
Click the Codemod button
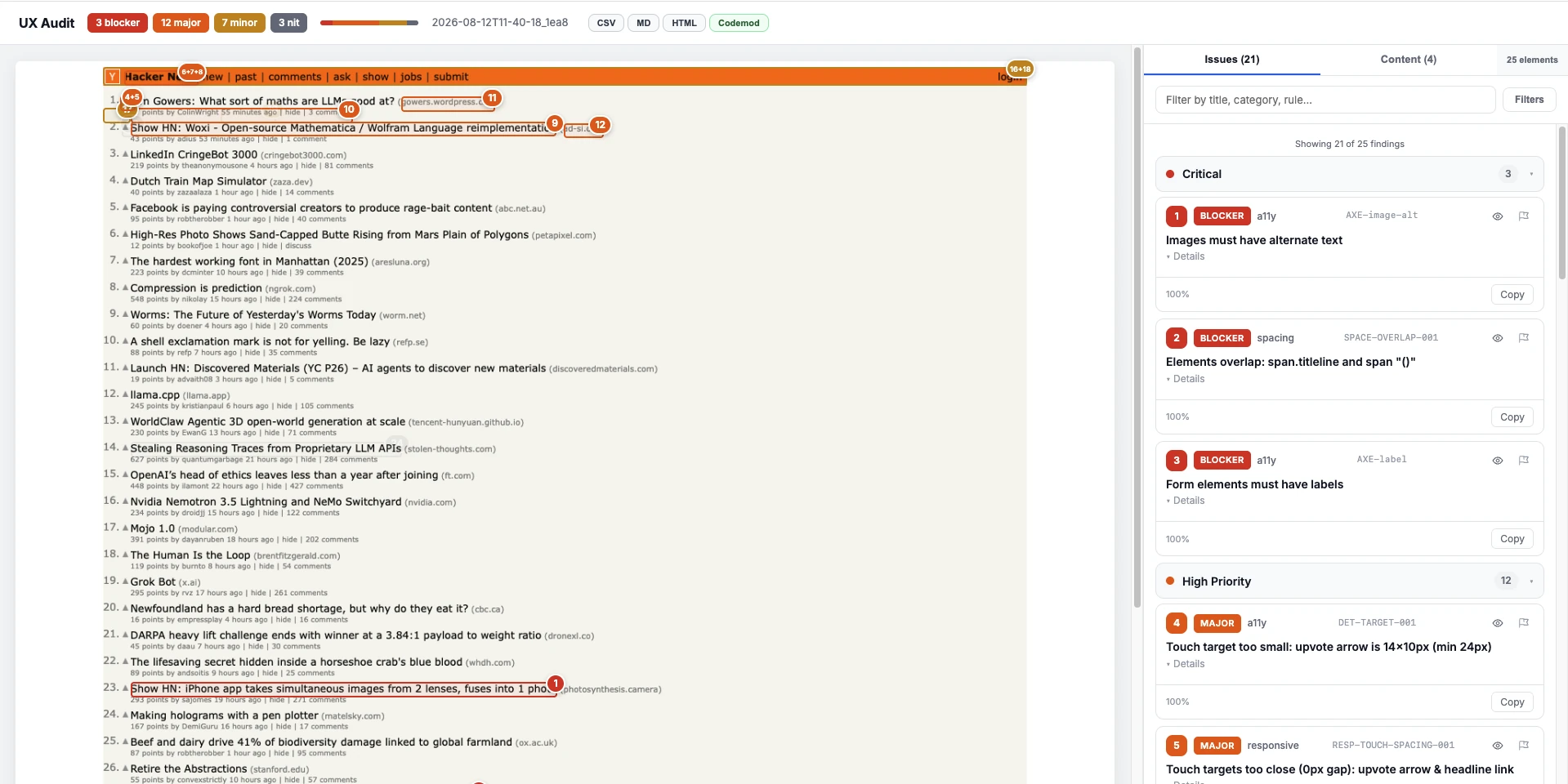[x=739, y=23]
